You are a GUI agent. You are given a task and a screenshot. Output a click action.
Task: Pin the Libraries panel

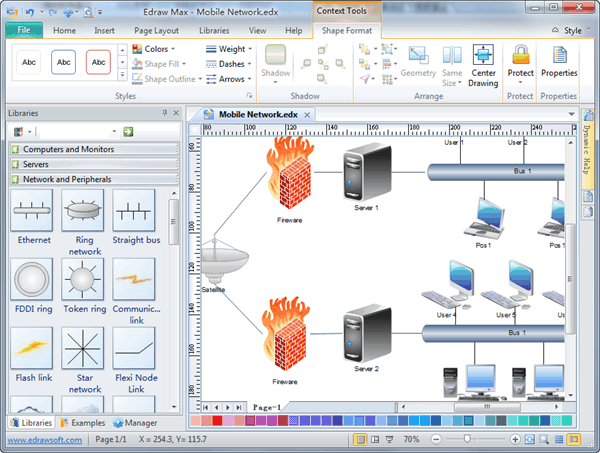tap(165, 113)
